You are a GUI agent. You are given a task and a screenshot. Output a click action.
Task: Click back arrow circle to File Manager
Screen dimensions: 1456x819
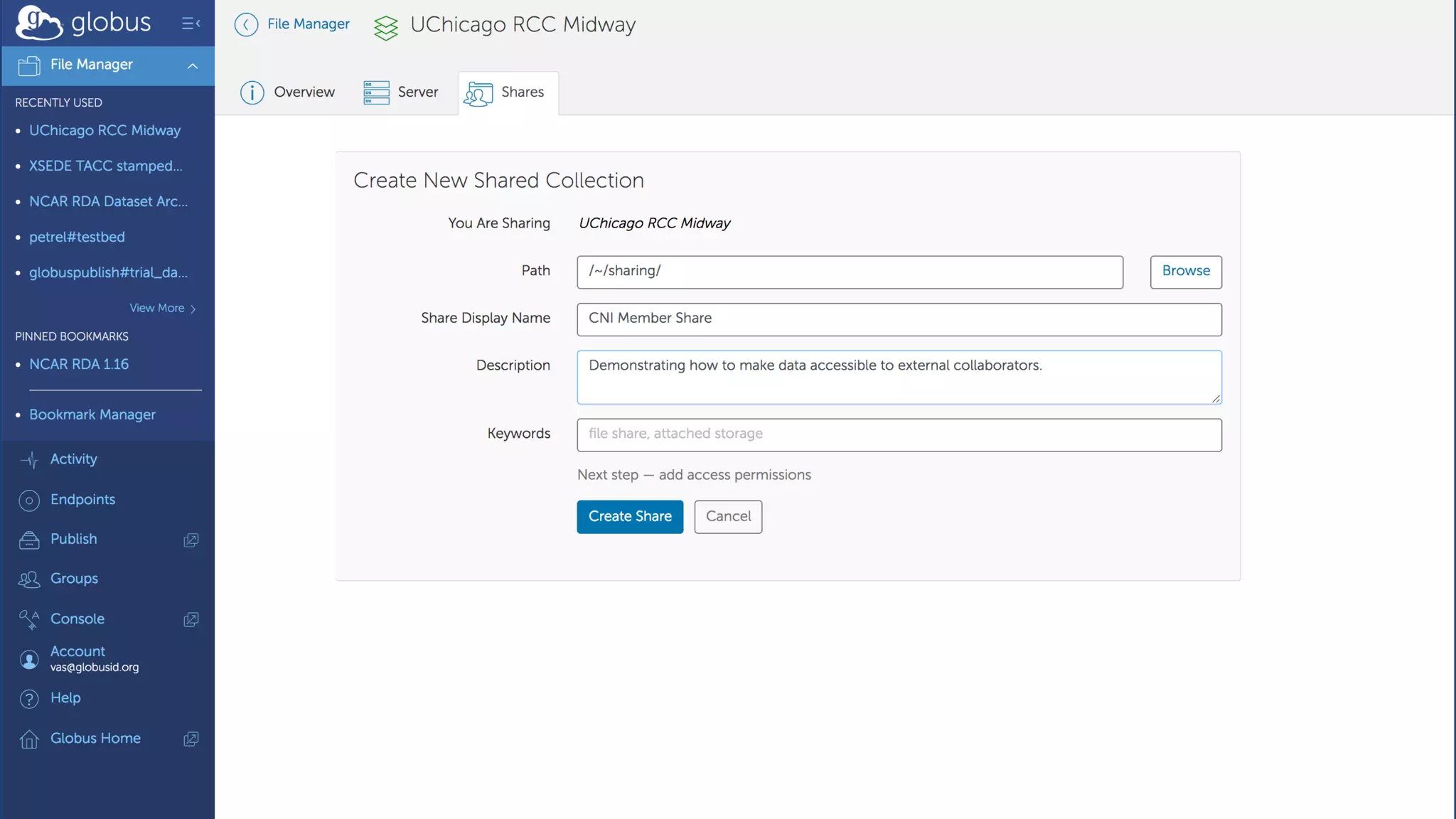246,25
